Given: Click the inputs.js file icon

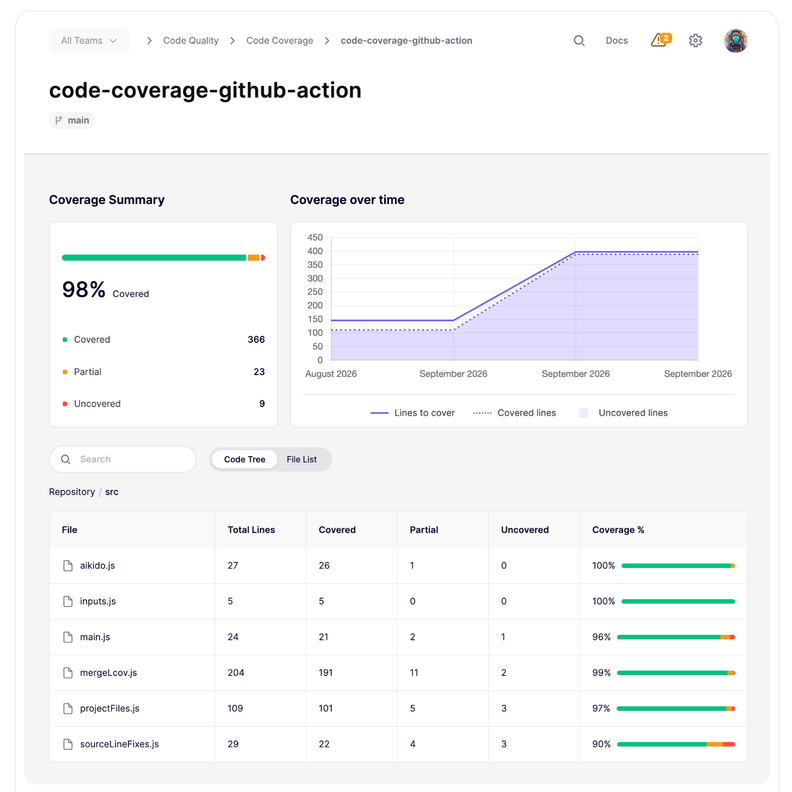Looking at the screenshot, I should pos(68,601).
